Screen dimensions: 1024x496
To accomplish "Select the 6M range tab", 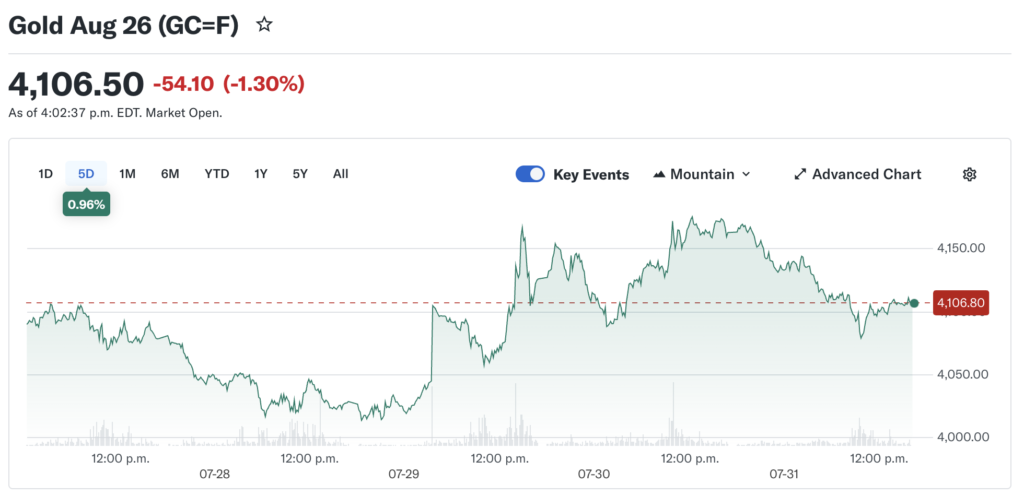I will (170, 174).
